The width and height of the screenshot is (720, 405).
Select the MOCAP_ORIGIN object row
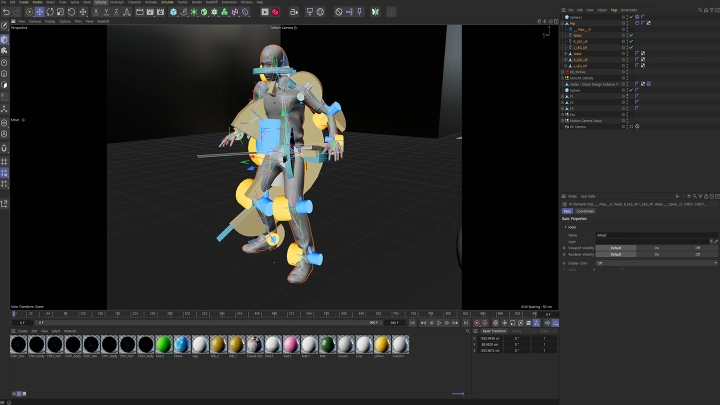point(581,78)
